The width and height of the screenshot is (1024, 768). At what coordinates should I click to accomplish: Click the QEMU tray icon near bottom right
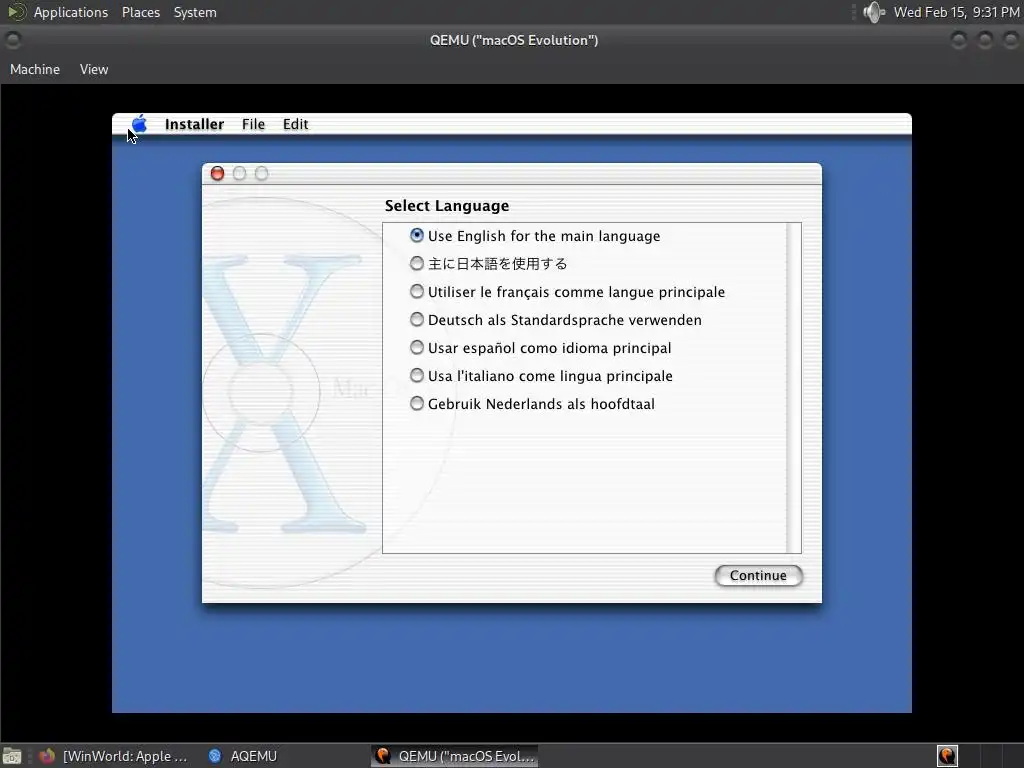pos(947,756)
